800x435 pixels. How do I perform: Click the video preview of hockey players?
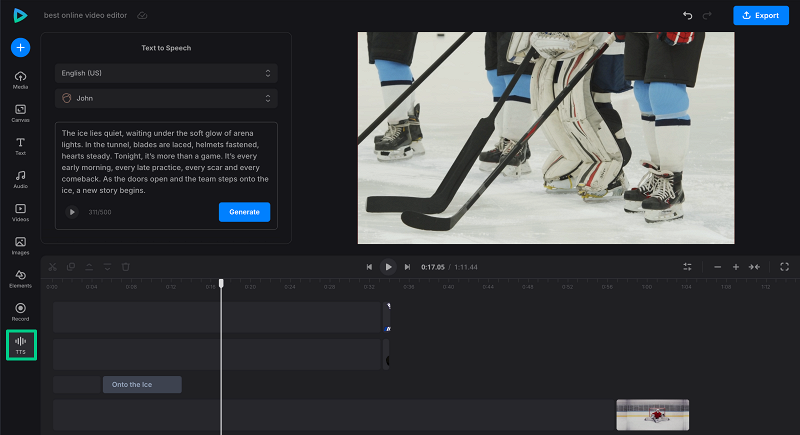click(x=546, y=138)
